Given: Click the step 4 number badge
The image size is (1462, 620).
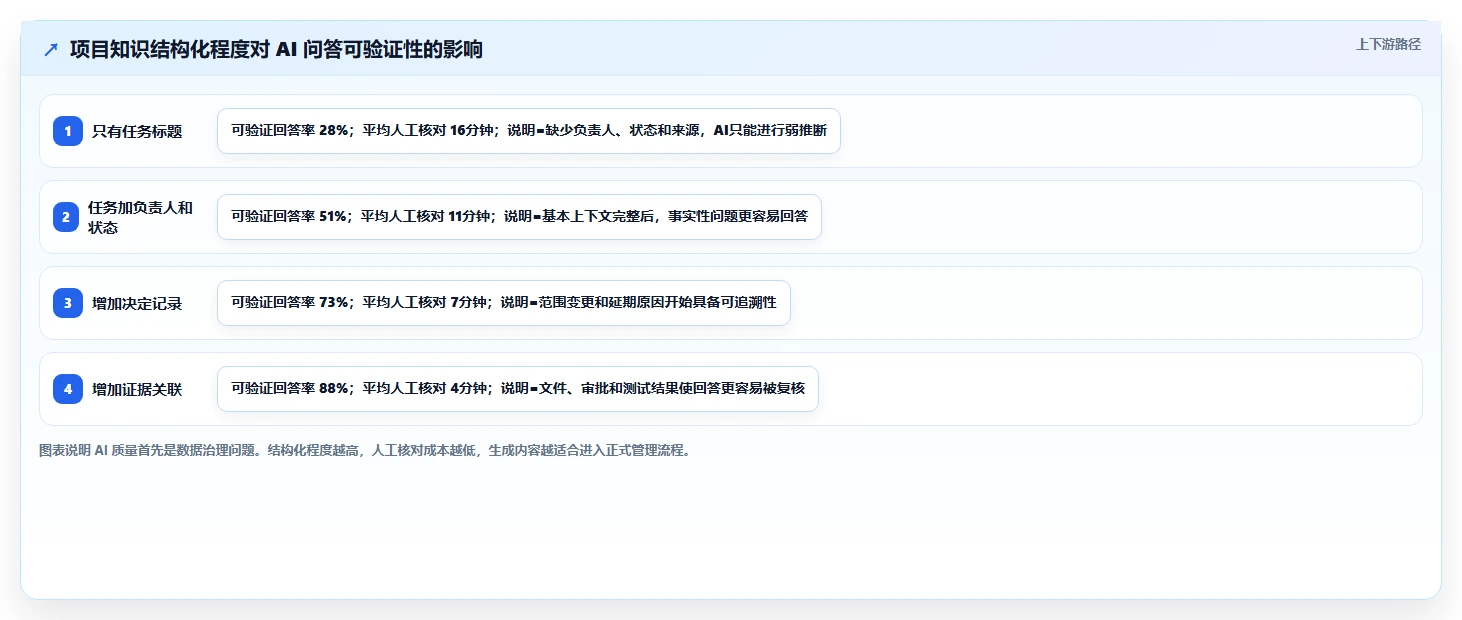Looking at the screenshot, I should tap(68, 389).
